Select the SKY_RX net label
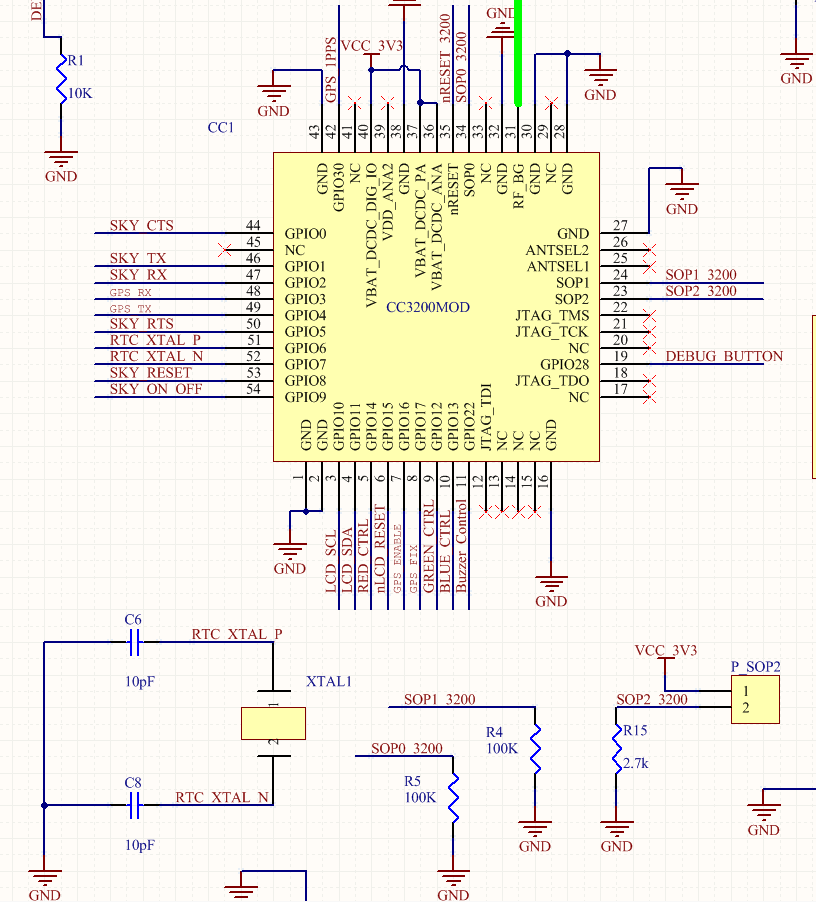Viewport: 816px width, 902px height. 138,274
